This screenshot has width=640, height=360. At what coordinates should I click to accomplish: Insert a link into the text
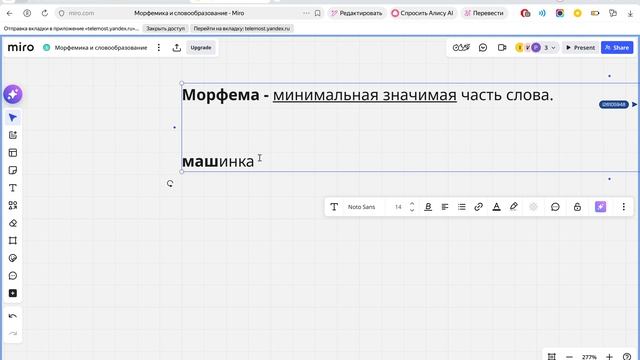click(478, 207)
